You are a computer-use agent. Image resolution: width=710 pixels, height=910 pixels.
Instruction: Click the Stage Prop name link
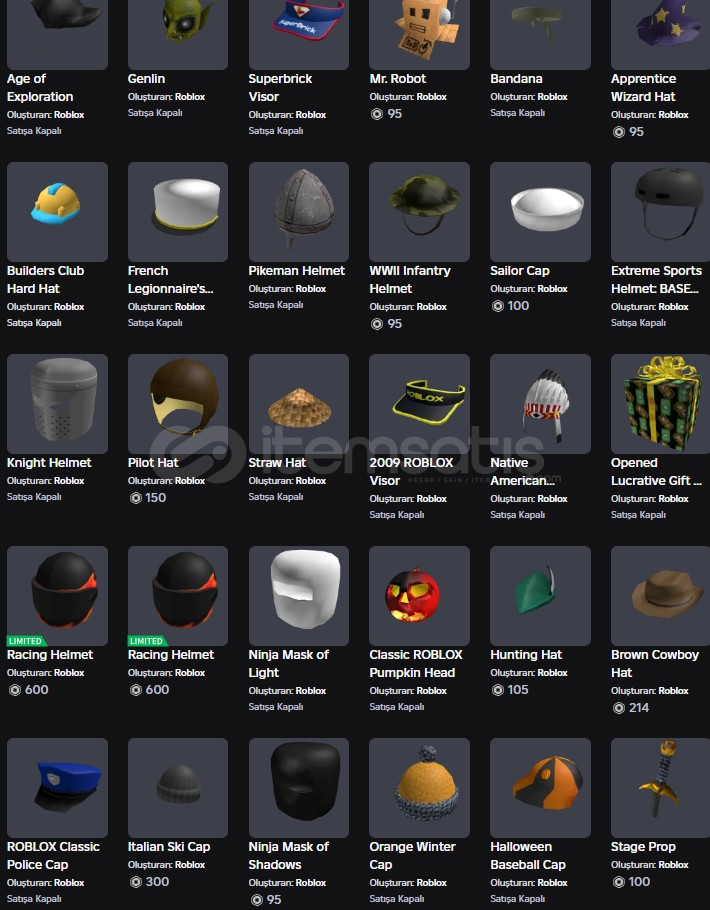(x=643, y=847)
